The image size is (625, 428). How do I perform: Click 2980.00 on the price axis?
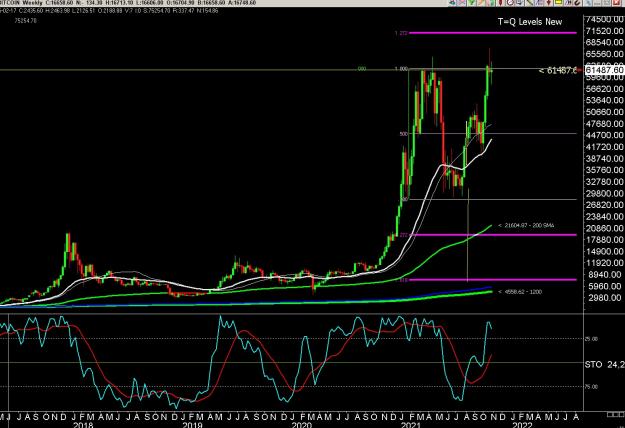point(605,298)
